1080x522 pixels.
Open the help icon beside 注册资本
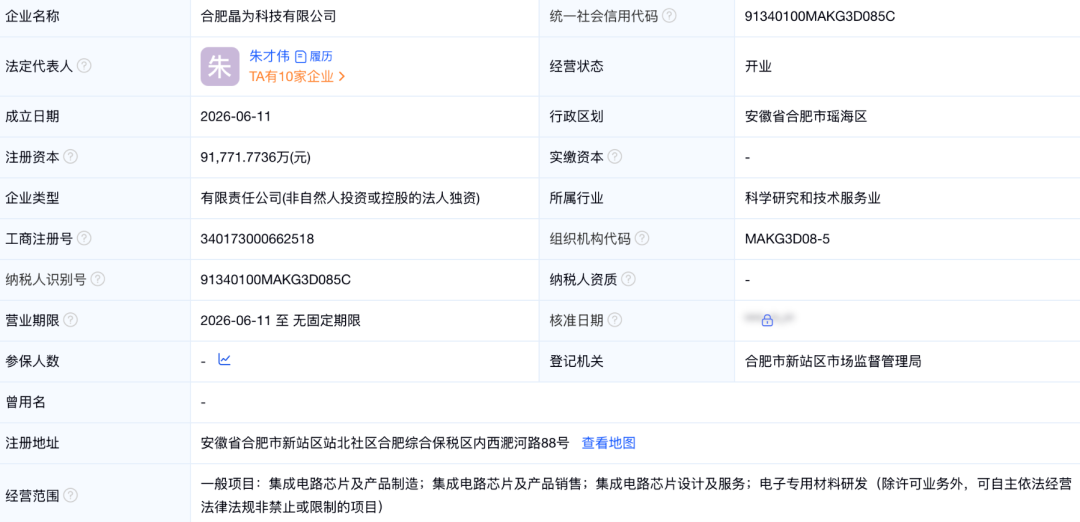(x=70, y=156)
